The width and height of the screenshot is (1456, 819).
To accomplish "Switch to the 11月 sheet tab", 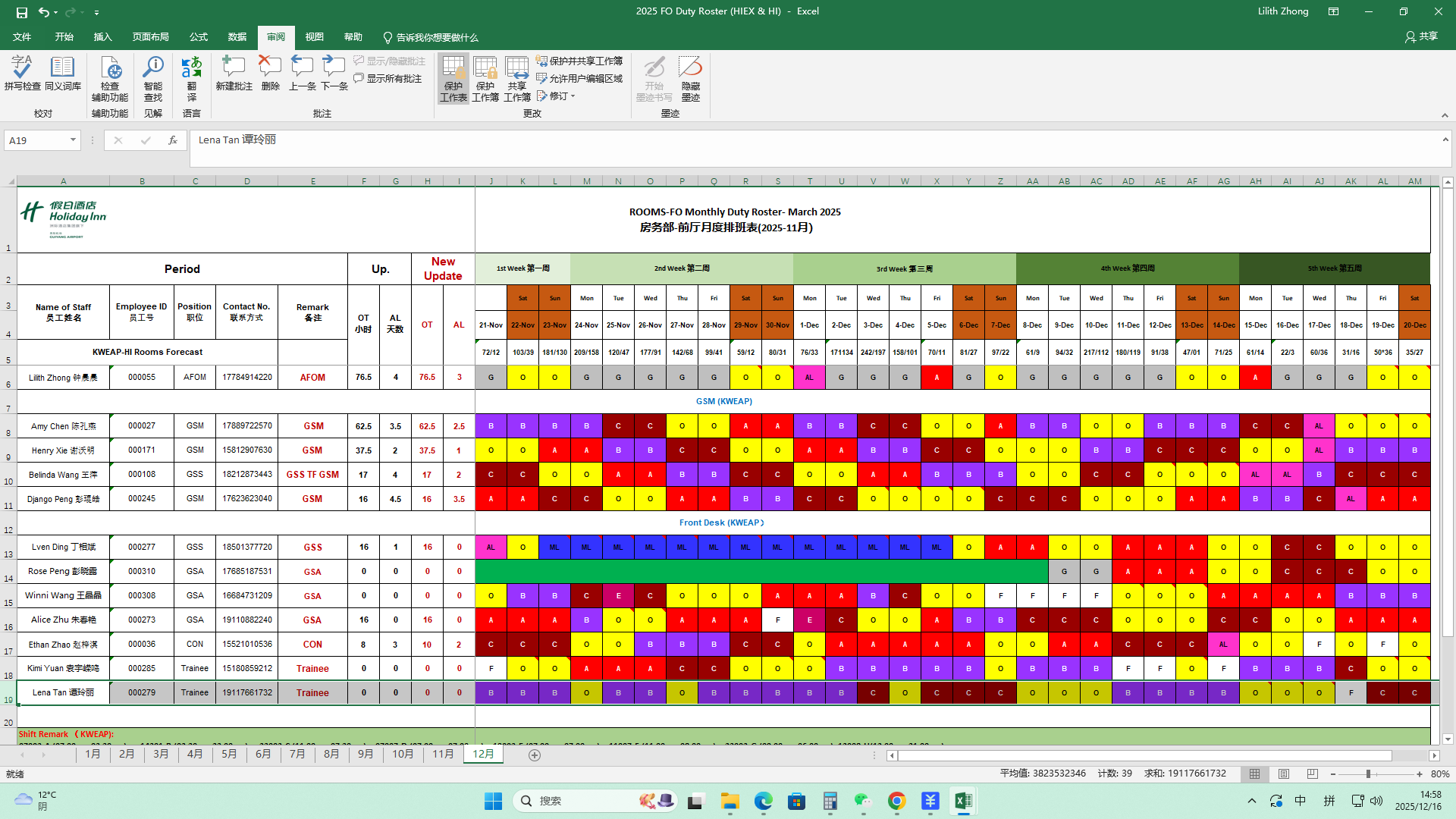I will point(443,755).
